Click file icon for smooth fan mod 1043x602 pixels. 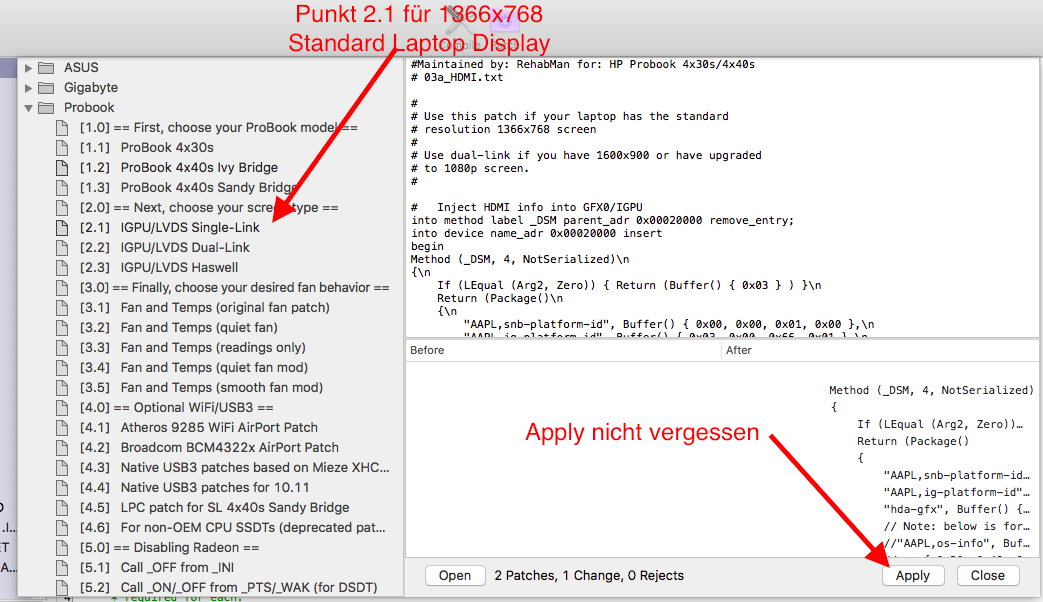pyautogui.click(x=62, y=387)
